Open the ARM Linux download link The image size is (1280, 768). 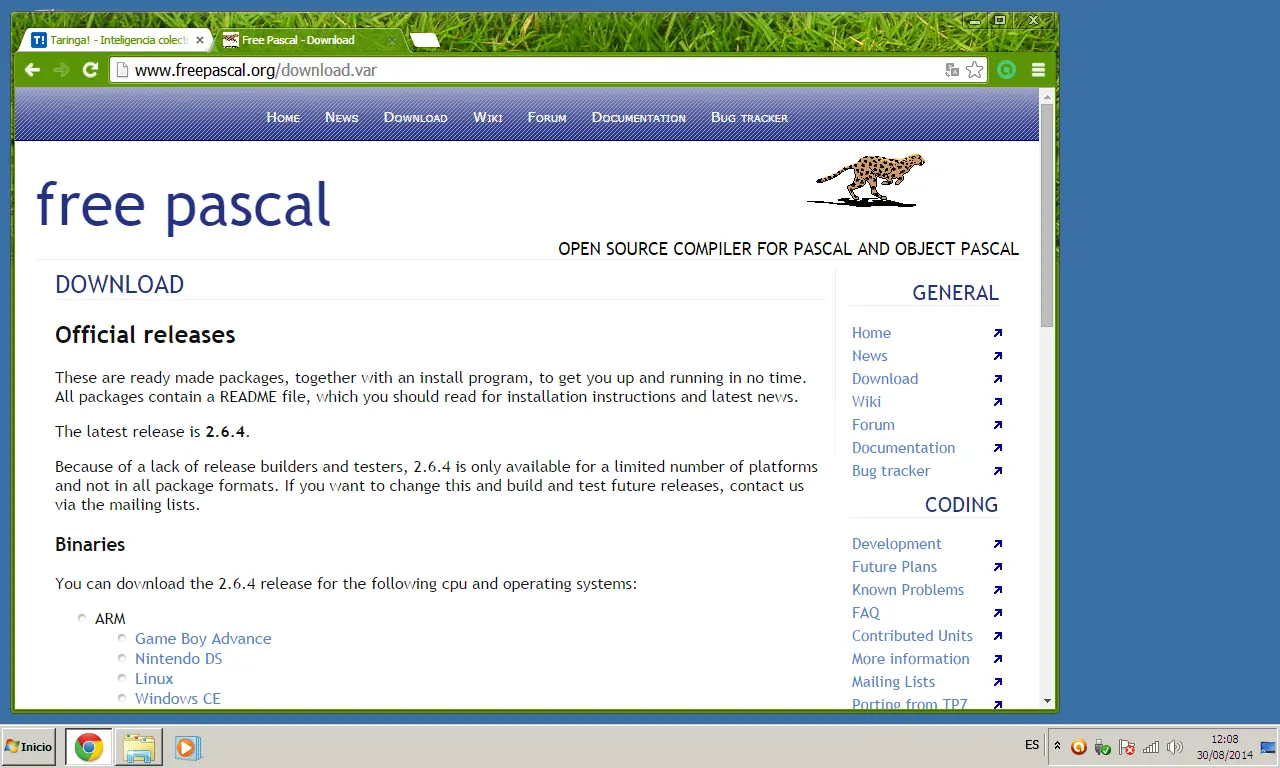pos(154,678)
